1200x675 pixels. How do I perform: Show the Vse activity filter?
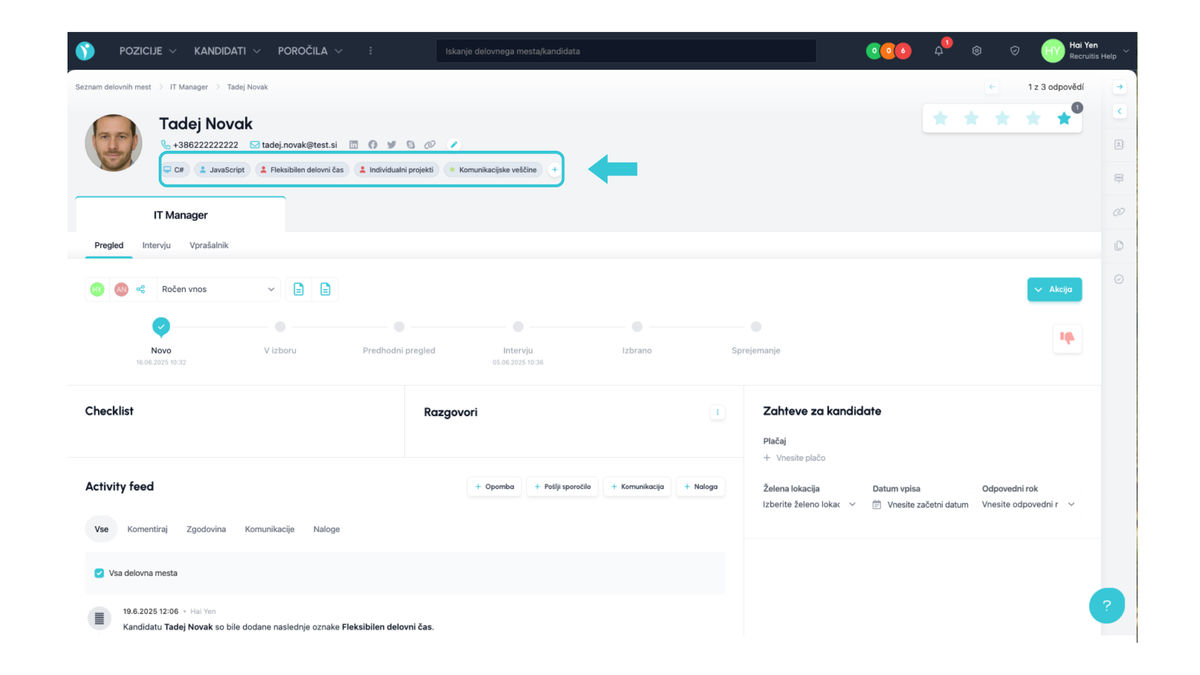click(101, 529)
